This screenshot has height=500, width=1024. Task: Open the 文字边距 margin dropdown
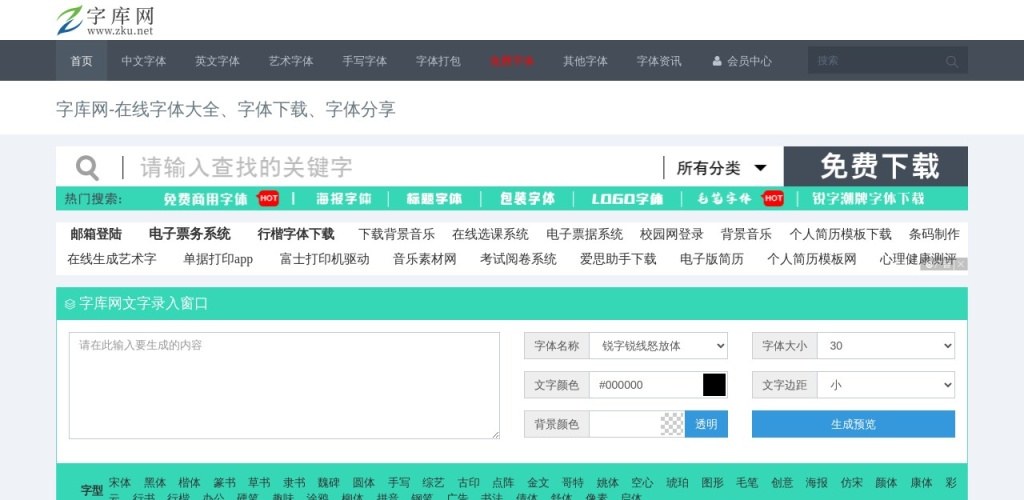pos(885,385)
